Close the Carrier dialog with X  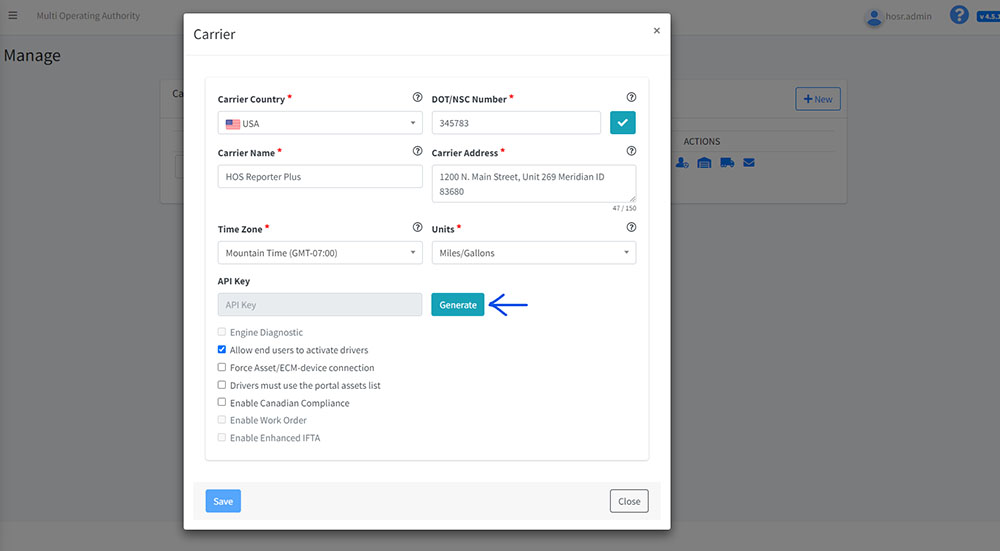(x=656, y=31)
